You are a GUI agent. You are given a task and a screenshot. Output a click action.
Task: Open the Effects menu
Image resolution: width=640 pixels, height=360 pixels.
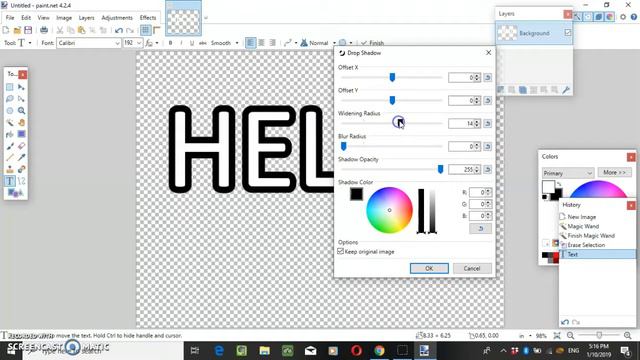point(148,18)
